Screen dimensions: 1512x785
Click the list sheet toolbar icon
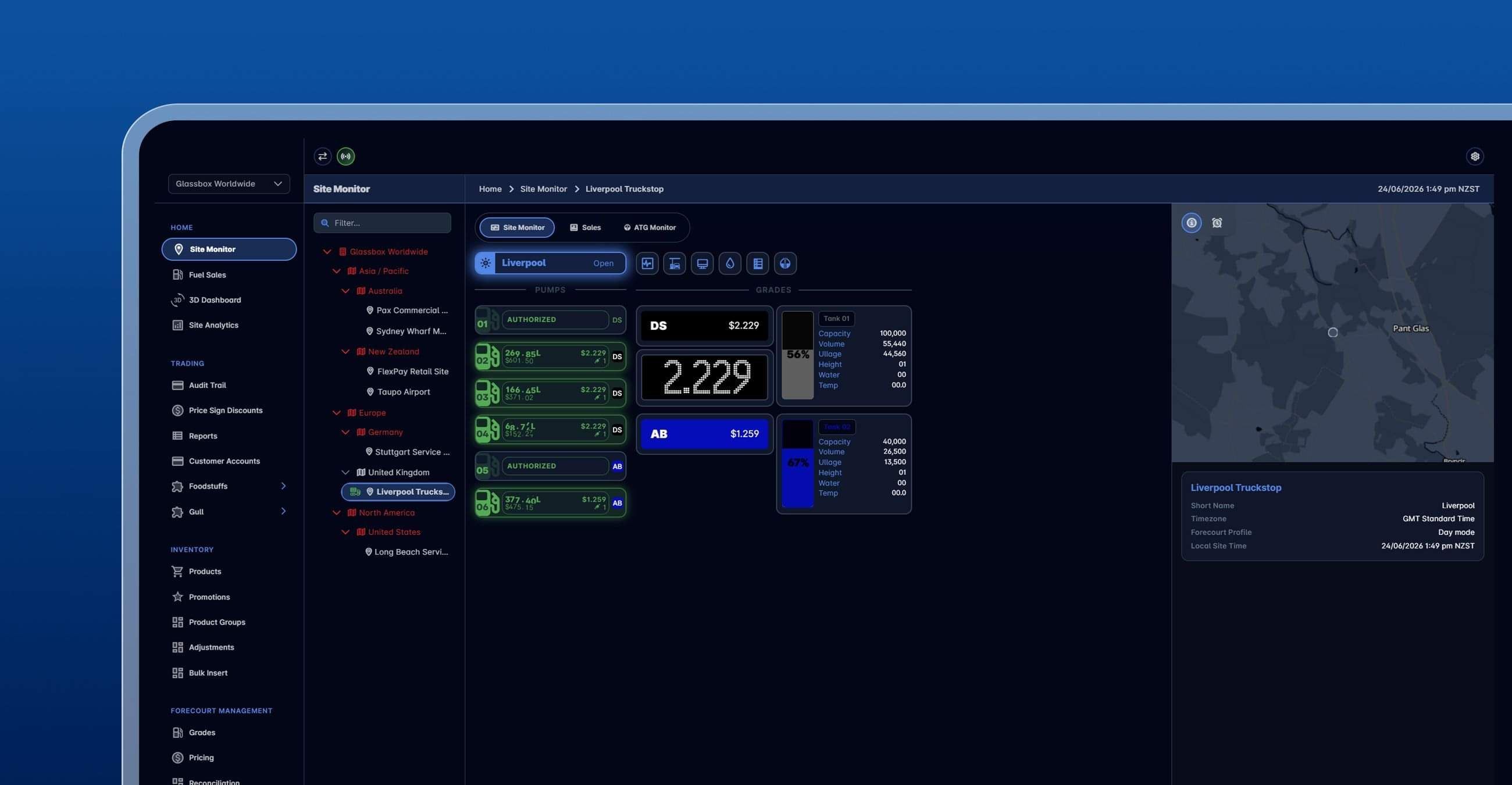click(x=758, y=263)
